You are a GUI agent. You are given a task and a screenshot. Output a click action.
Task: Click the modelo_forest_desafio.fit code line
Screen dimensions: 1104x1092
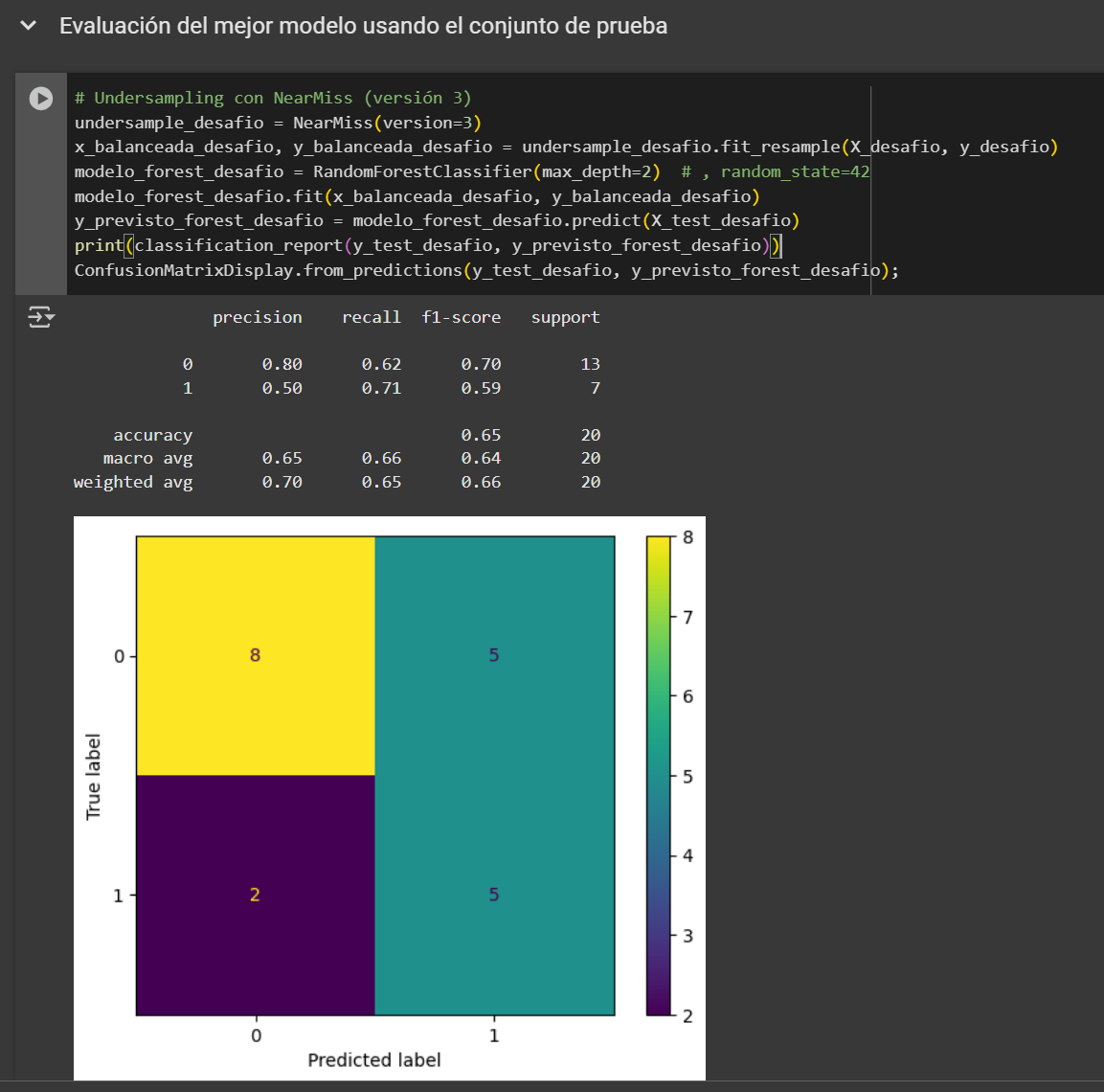click(417, 195)
